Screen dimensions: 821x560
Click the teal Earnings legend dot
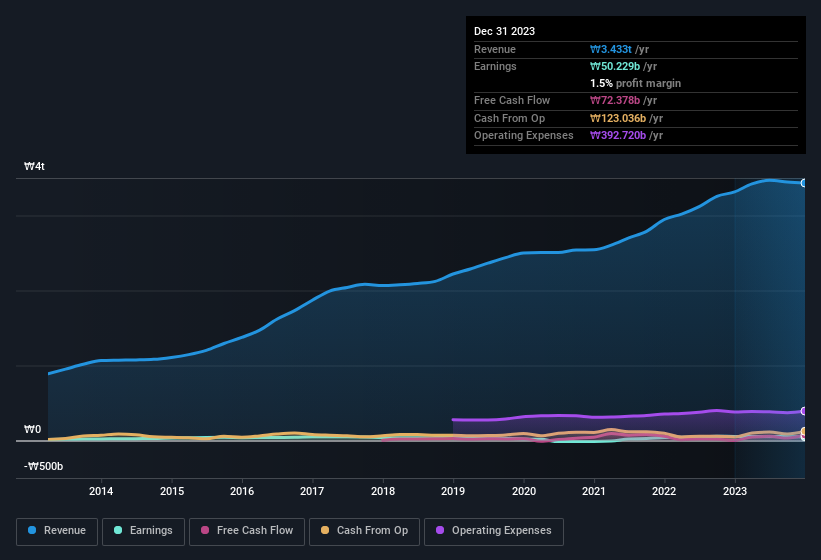click(118, 530)
